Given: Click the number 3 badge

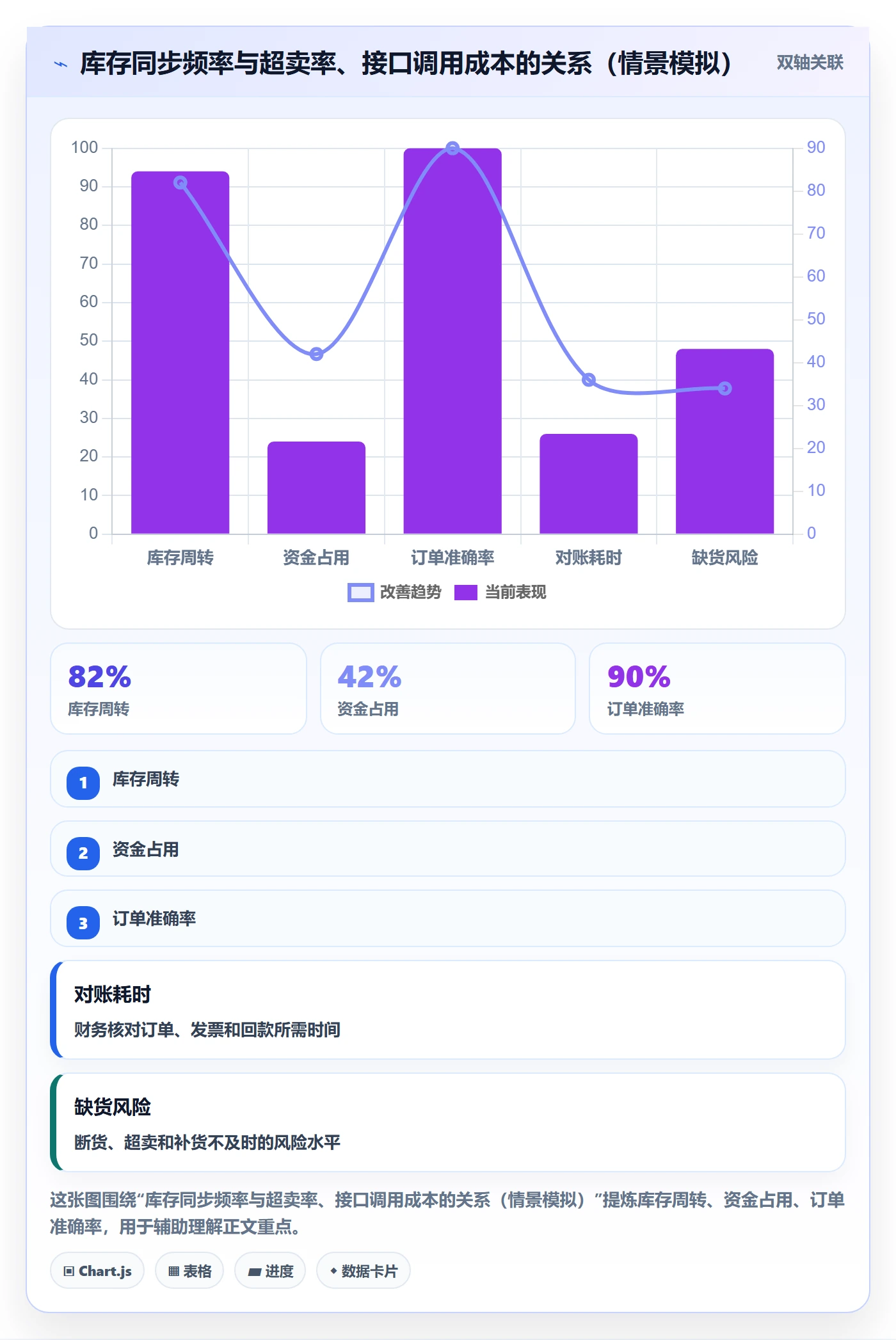Looking at the screenshot, I should (x=83, y=923).
